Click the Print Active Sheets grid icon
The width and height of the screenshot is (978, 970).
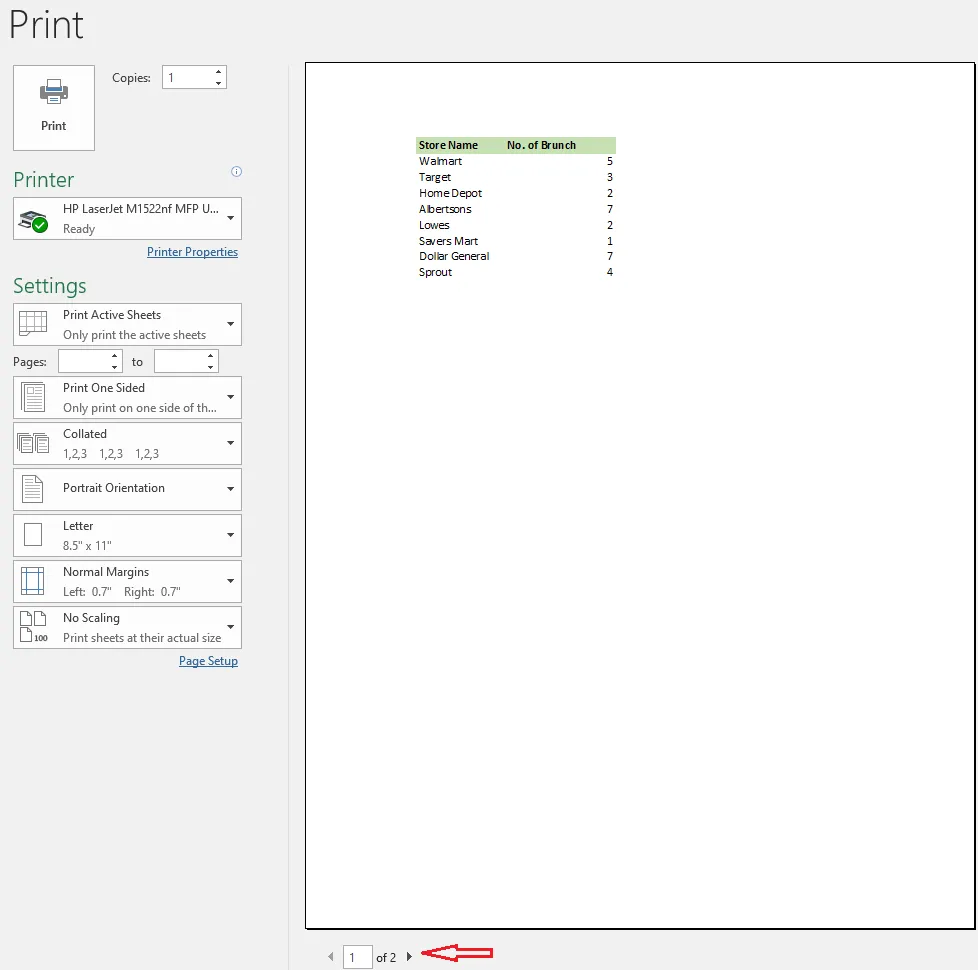32,323
